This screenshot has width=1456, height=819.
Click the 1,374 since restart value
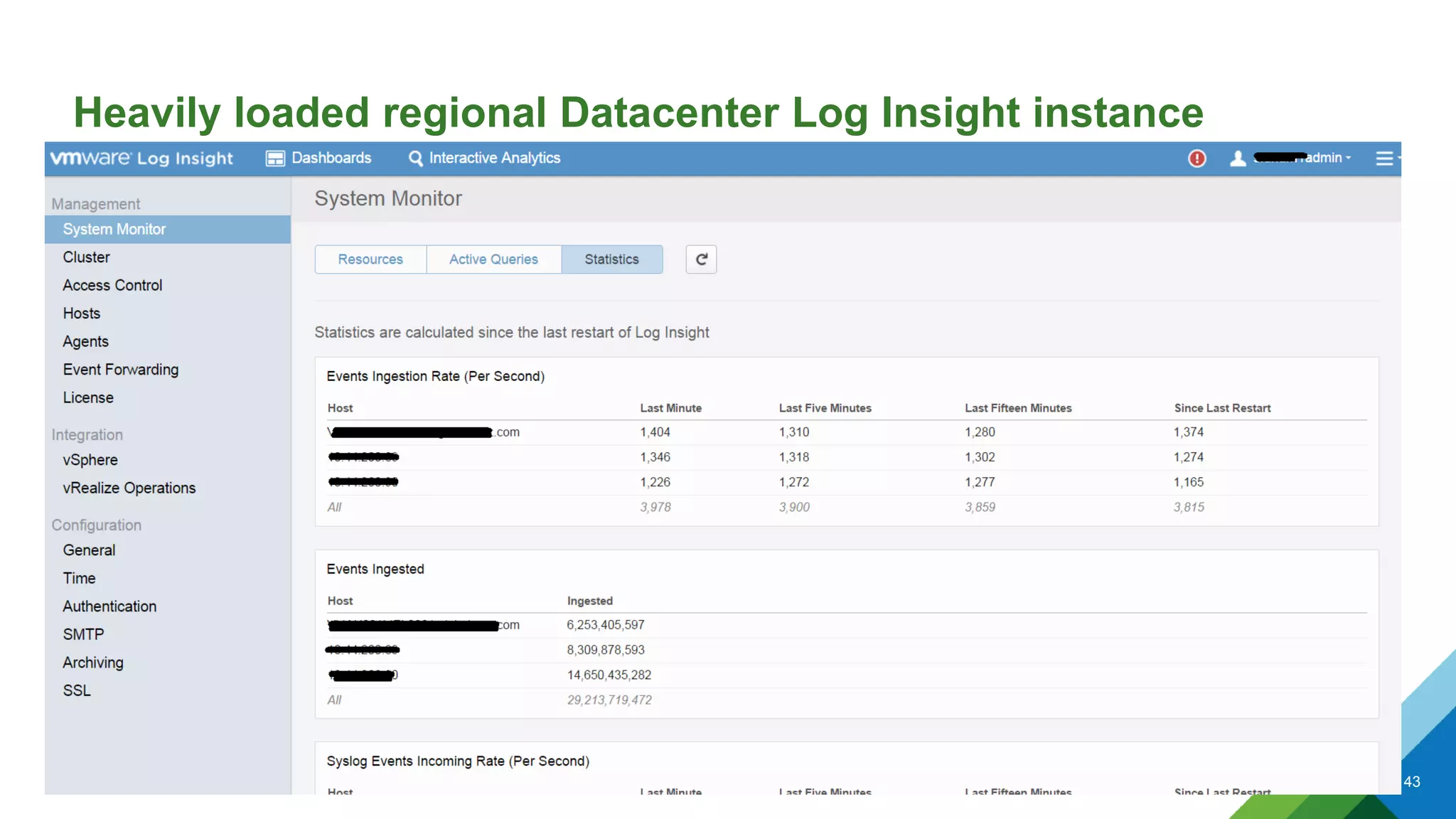click(x=1189, y=432)
